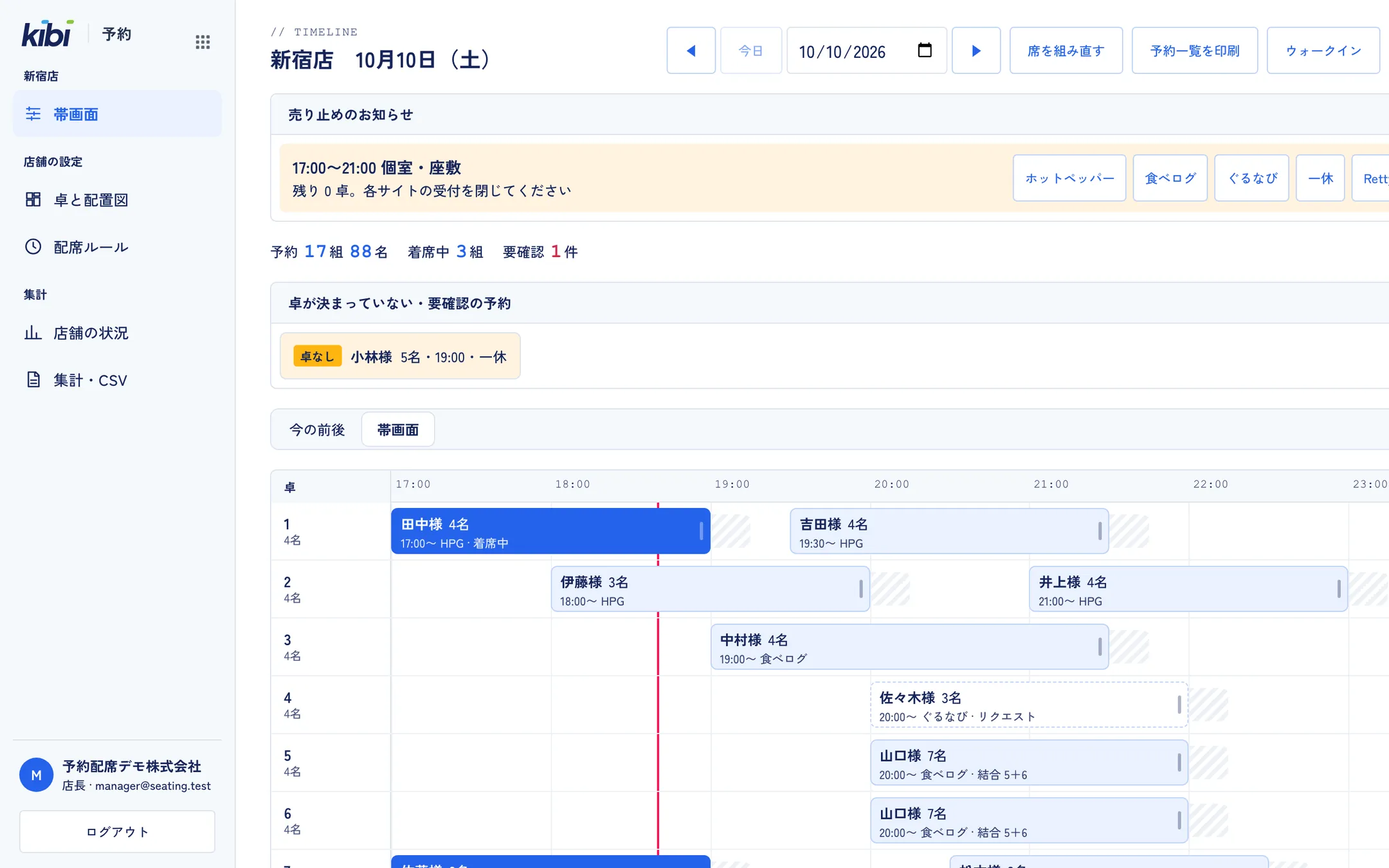1389x868 pixels.
Task: Click the ぐるなび site button
Action: tap(1251, 178)
